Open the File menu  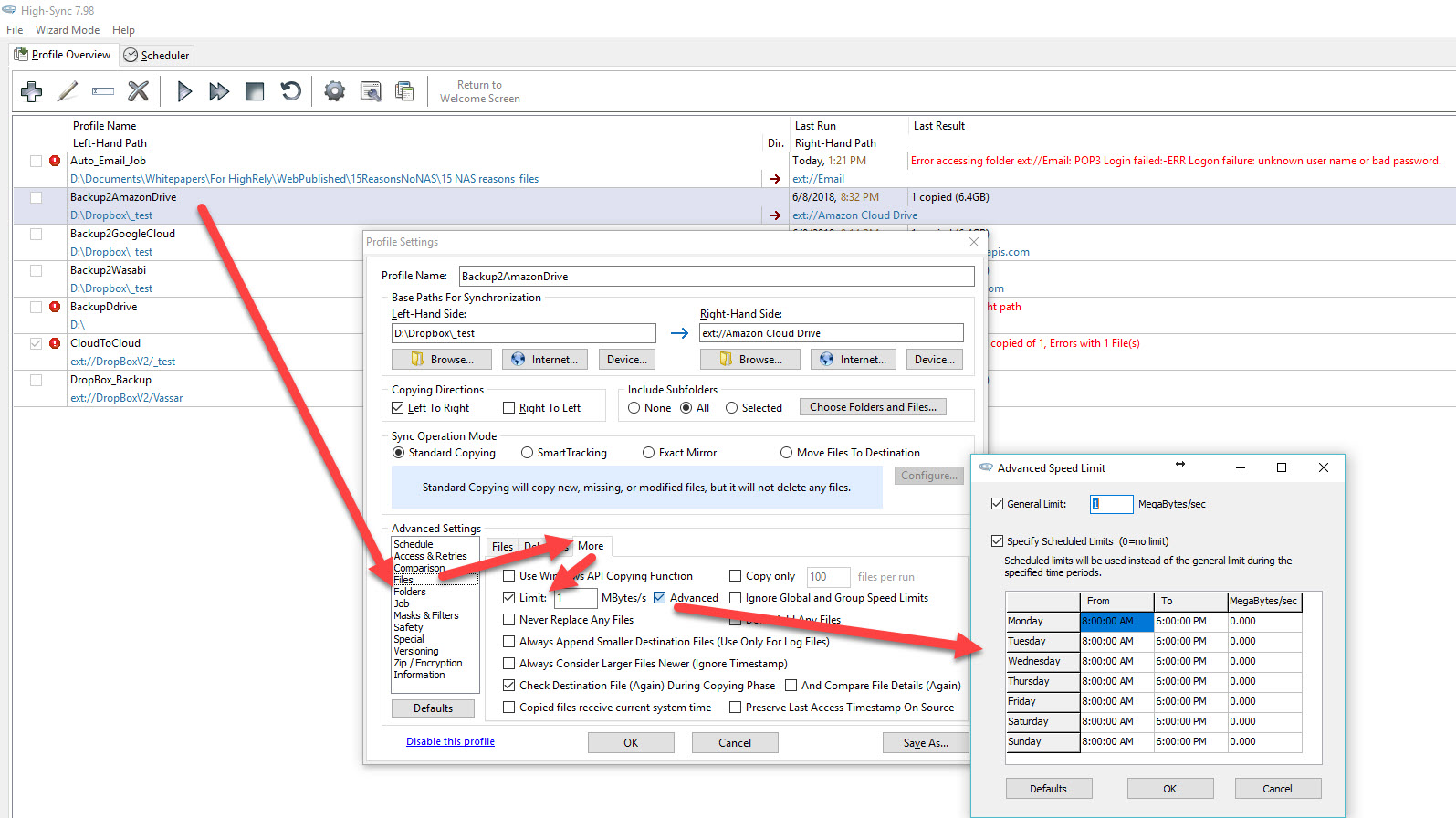(x=15, y=30)
